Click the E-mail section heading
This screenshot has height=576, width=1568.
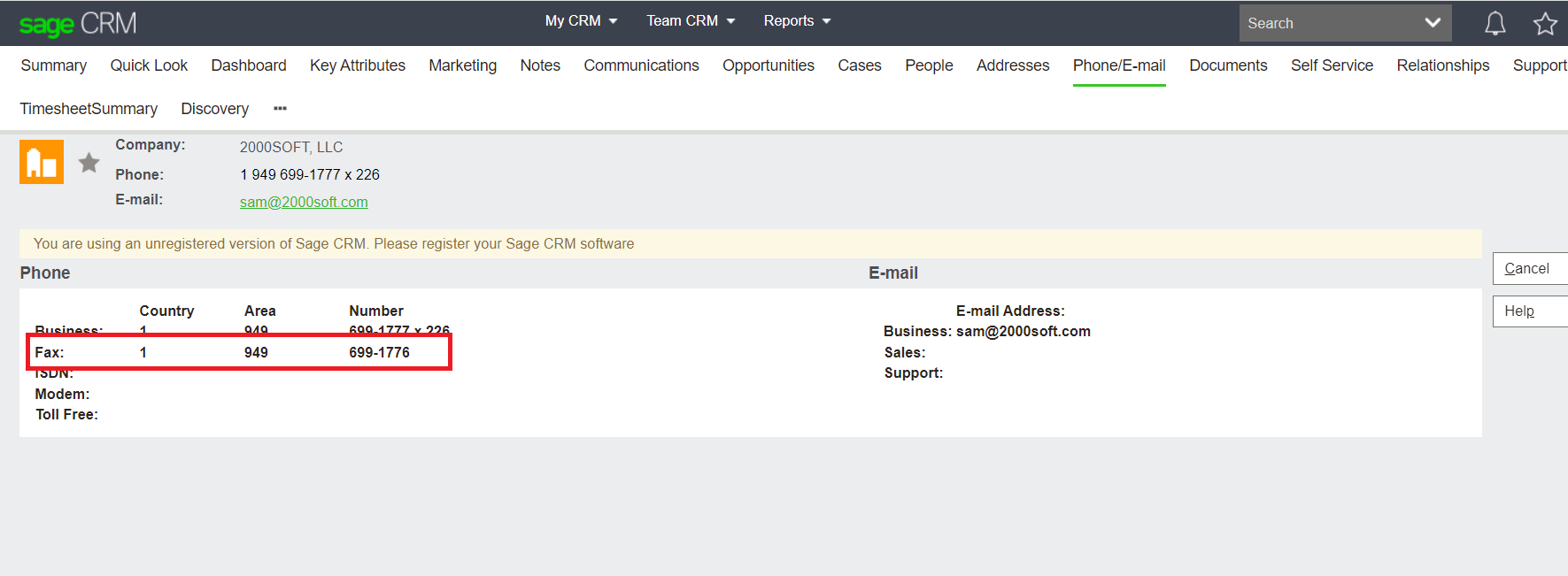tap(893, 273)
